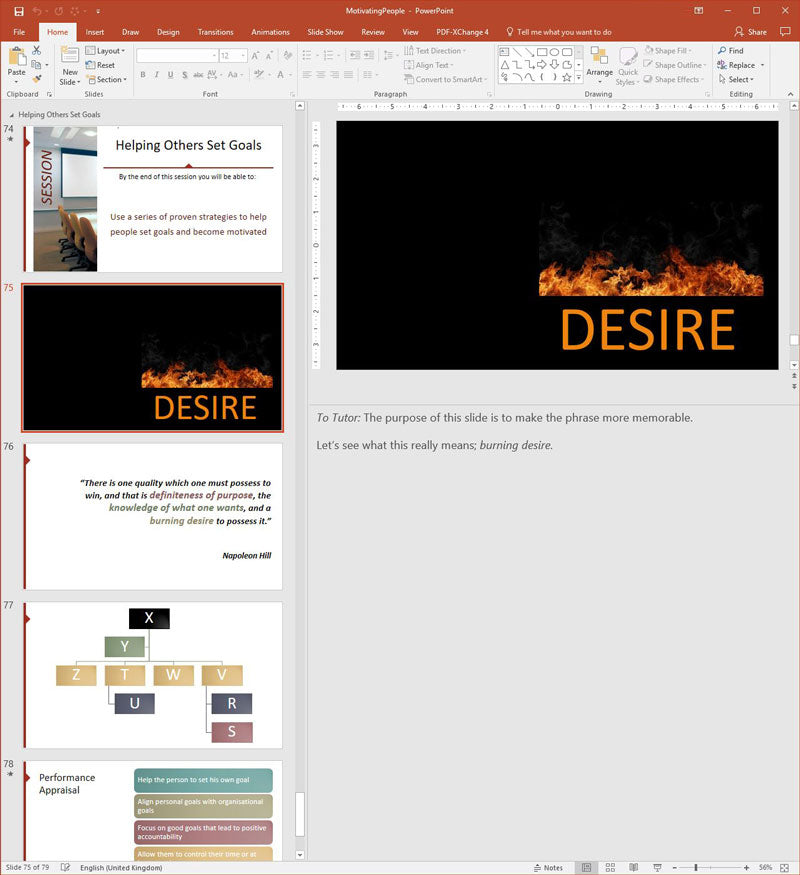The width and height of the screenshot is (800, 875).
Task: Click the zoom slider handle
Action: pyautogui.click(x=696, y=867)
